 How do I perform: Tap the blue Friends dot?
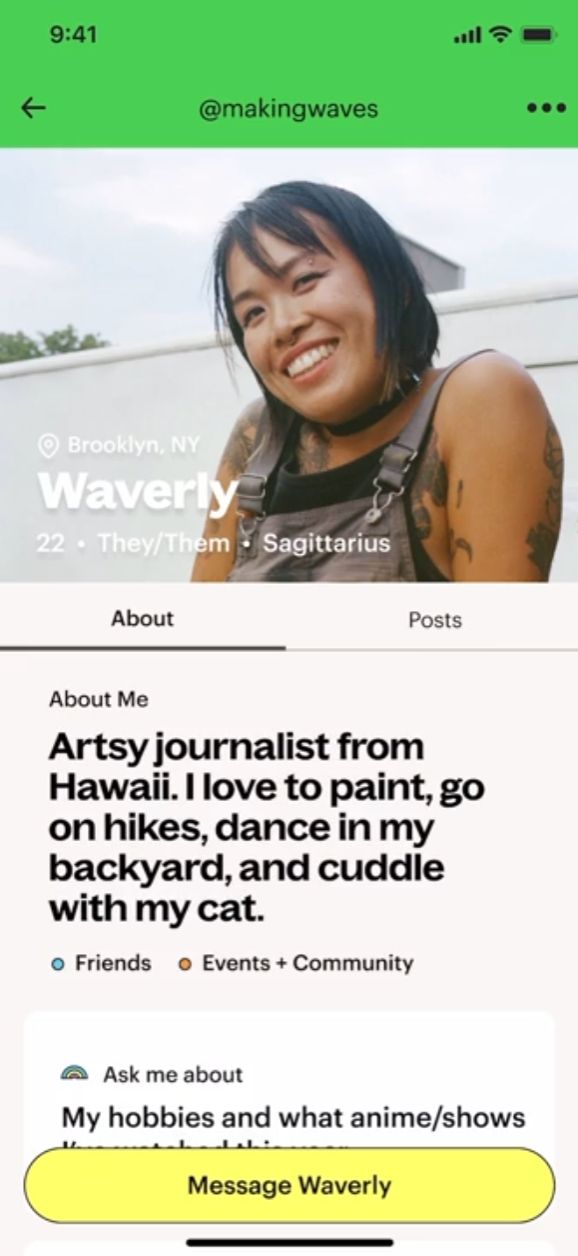click(58, 964)
